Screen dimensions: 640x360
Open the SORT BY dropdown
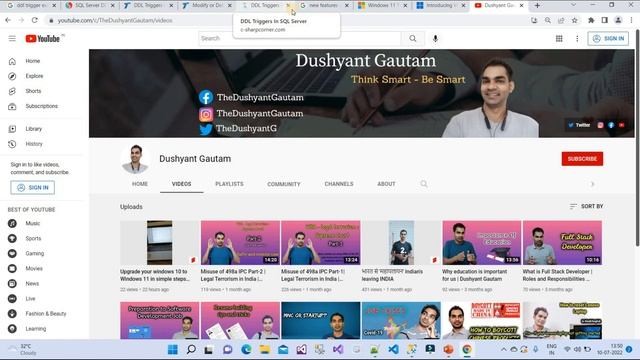pyautogui.click(x=586, y=207)
